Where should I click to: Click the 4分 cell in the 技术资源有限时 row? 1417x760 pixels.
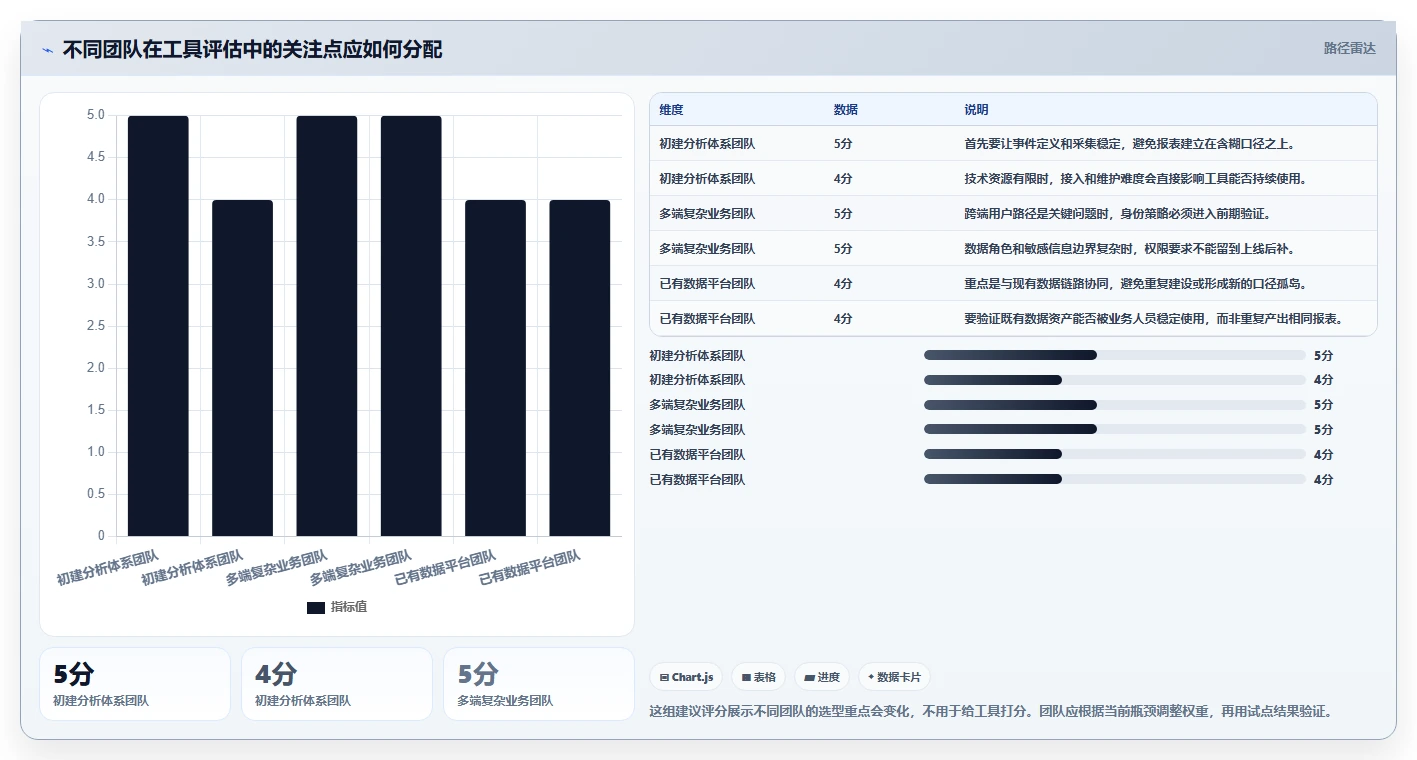[843, 179]
